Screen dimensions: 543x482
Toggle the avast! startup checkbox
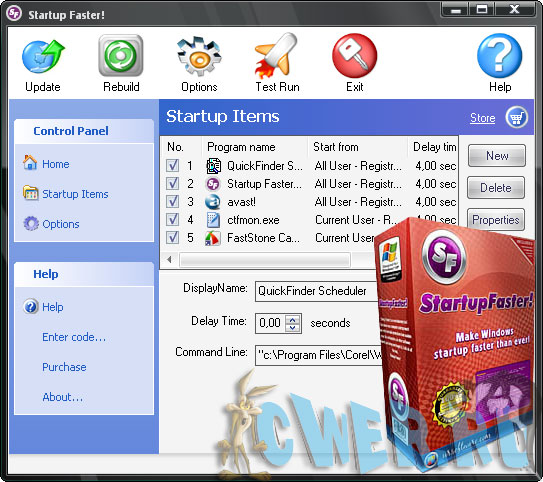coord(172,202)
